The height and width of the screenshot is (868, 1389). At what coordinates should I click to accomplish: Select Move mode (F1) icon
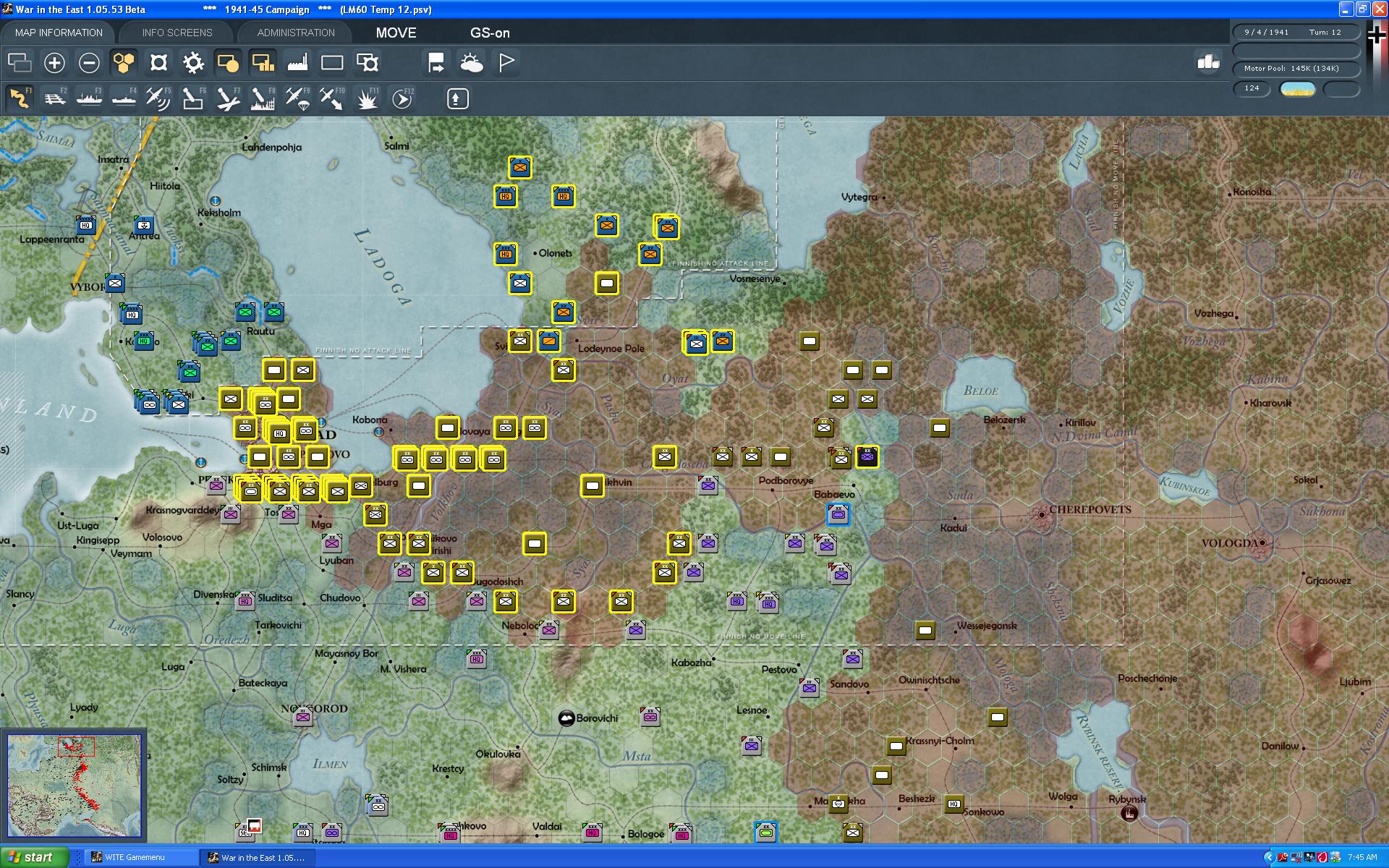tap(20, 98)
